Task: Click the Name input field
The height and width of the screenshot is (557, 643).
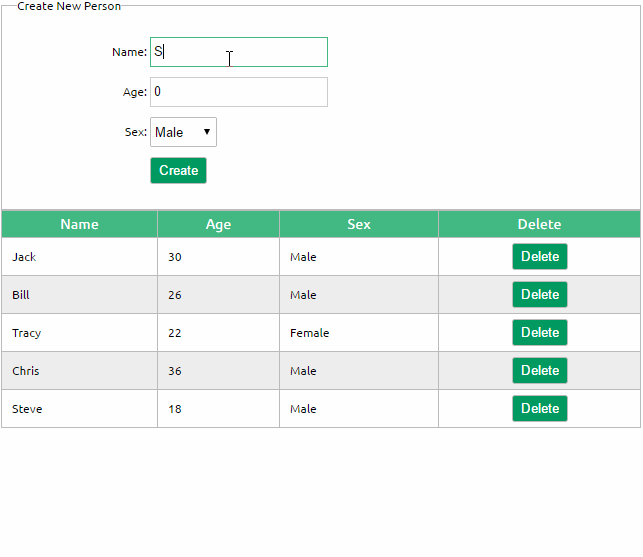Action: pos(239,52)
